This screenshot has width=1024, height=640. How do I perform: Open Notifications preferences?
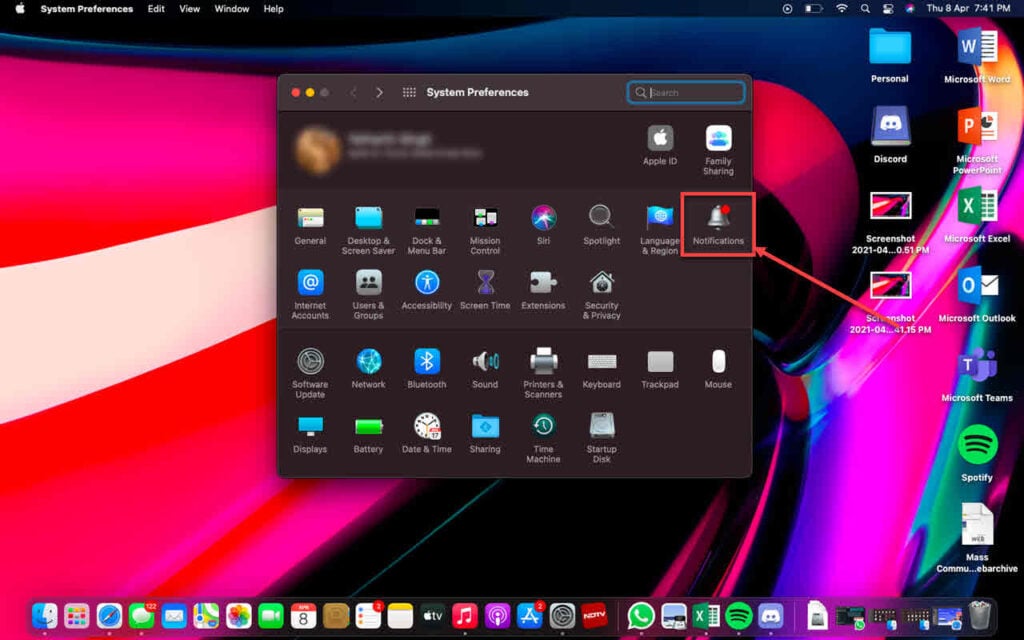[718, 225]
